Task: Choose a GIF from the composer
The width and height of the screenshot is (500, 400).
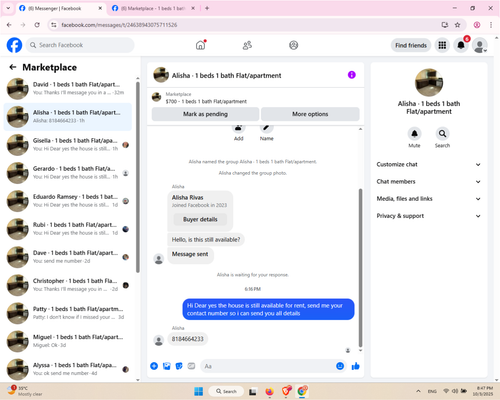Action: tap(191, 366)
